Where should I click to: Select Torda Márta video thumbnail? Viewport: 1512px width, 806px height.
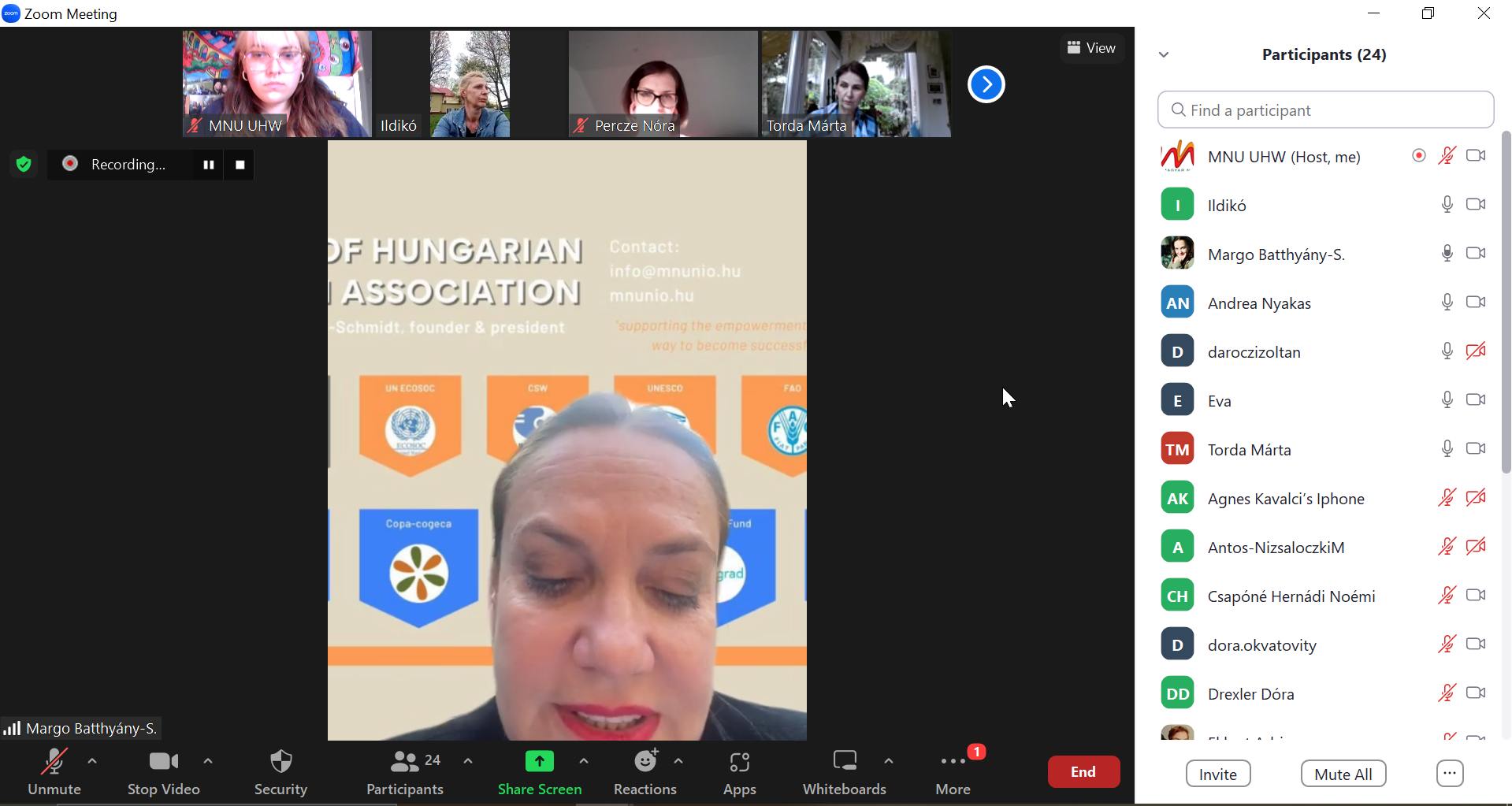tap(856, 84)
